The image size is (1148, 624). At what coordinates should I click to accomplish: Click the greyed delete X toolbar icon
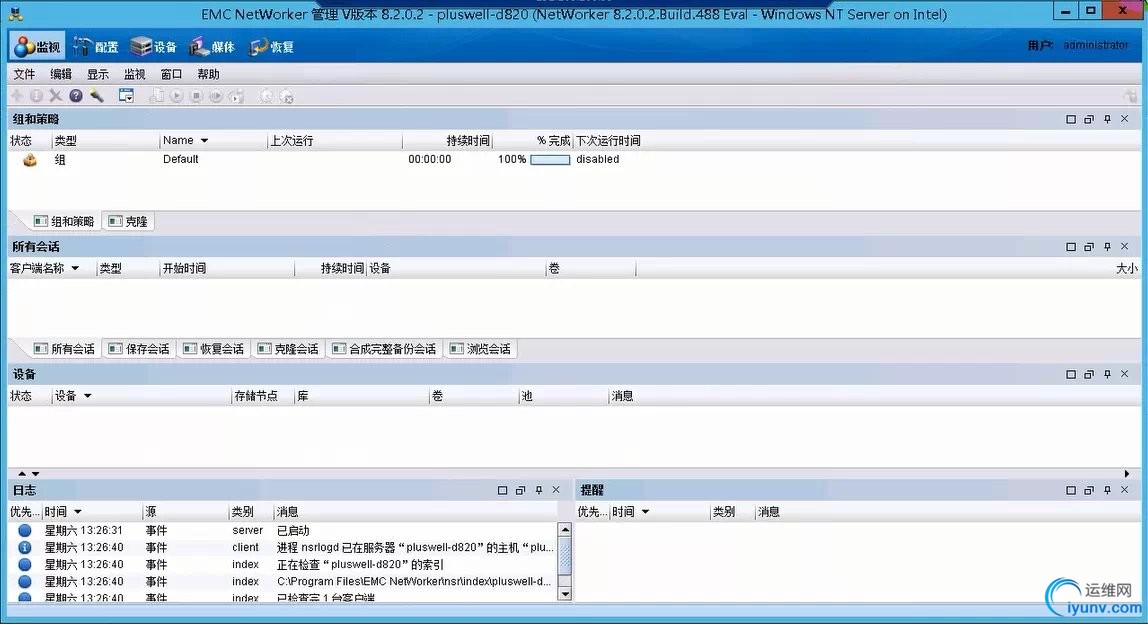(56, 96)
